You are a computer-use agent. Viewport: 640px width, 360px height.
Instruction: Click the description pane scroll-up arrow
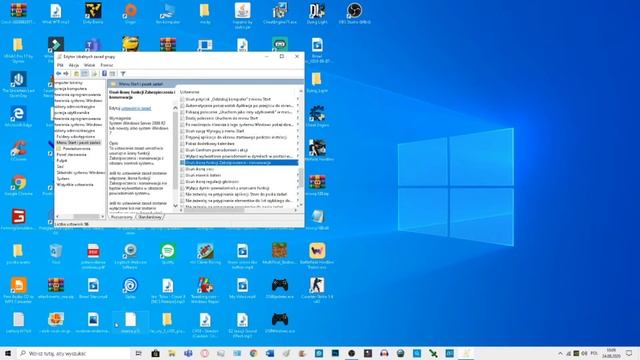[x=176, y=108]
